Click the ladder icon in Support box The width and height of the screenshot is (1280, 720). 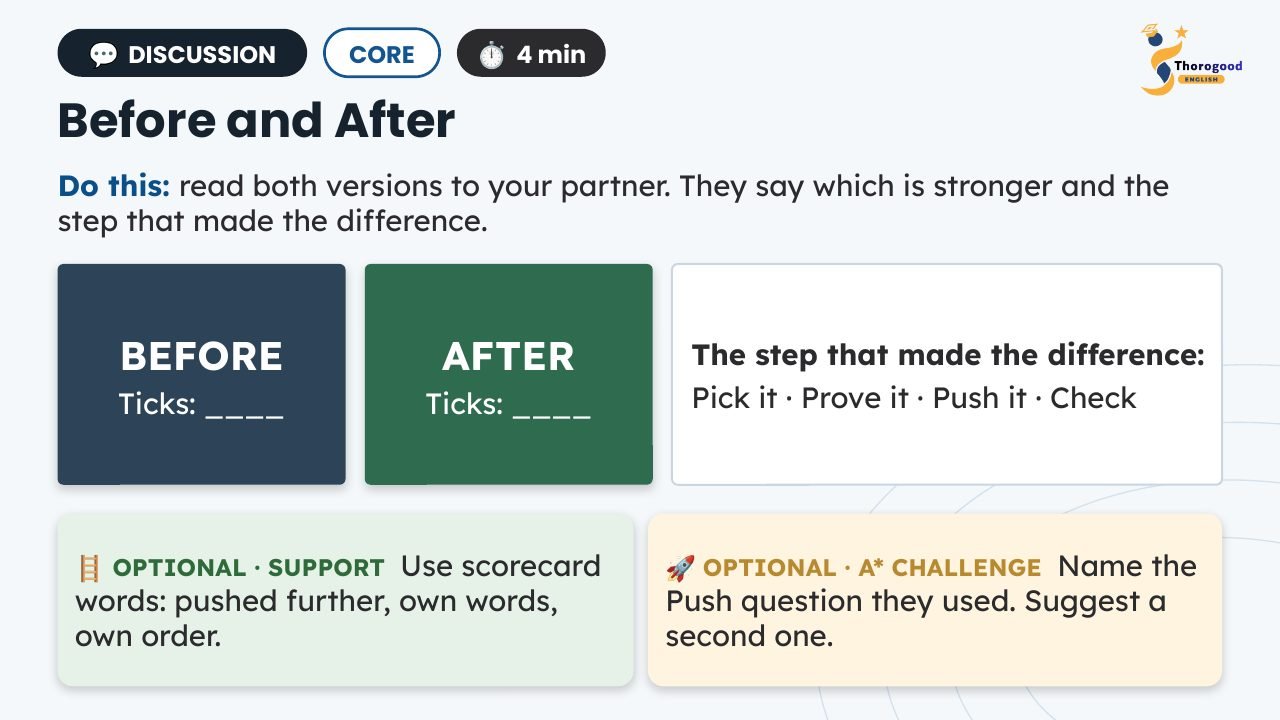pos(89,568)
